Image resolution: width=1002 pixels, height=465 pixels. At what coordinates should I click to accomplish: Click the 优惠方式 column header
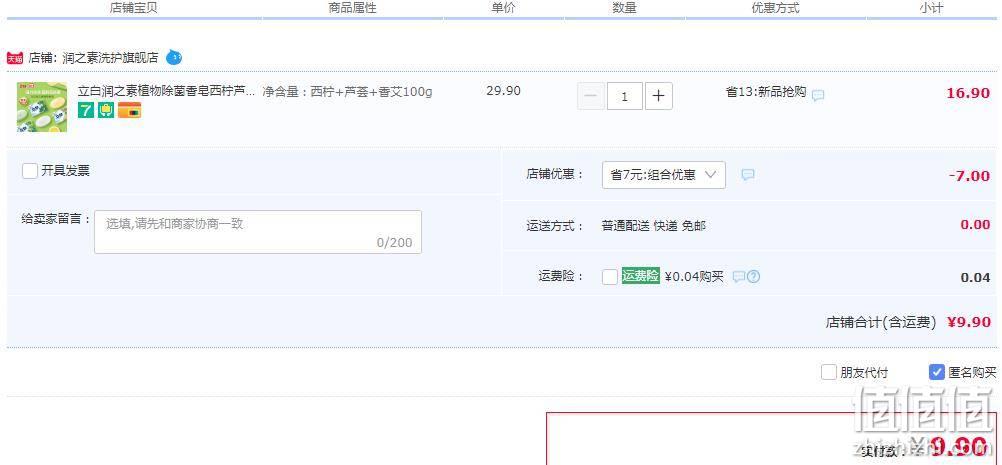click(x=775, y=8)
